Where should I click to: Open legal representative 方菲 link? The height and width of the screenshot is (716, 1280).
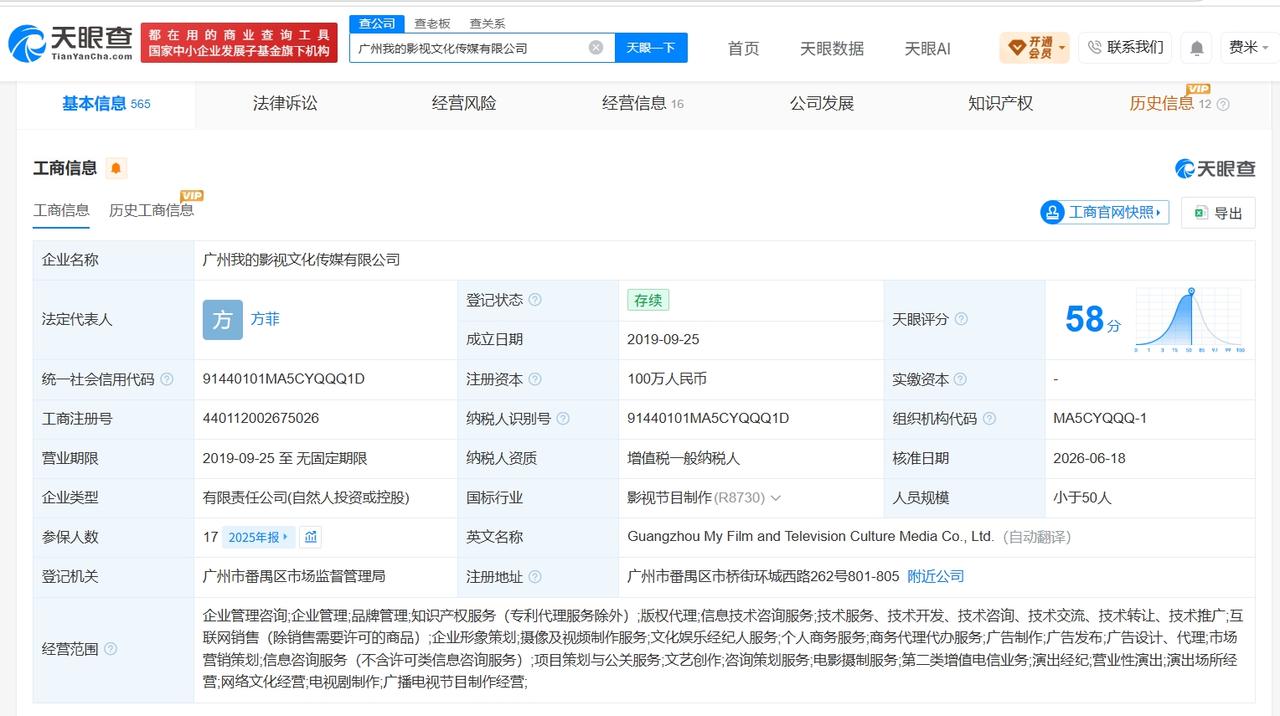click(x=265, y=319)
